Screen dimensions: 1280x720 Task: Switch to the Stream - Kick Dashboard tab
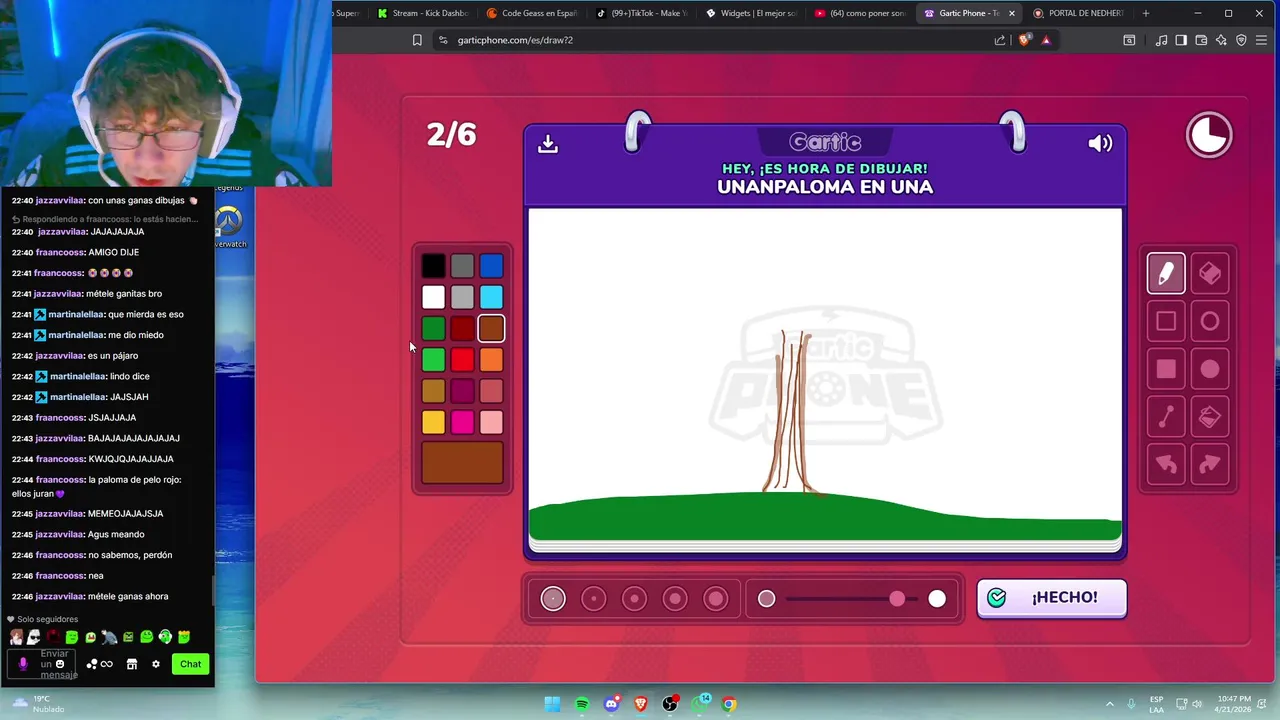423,13
